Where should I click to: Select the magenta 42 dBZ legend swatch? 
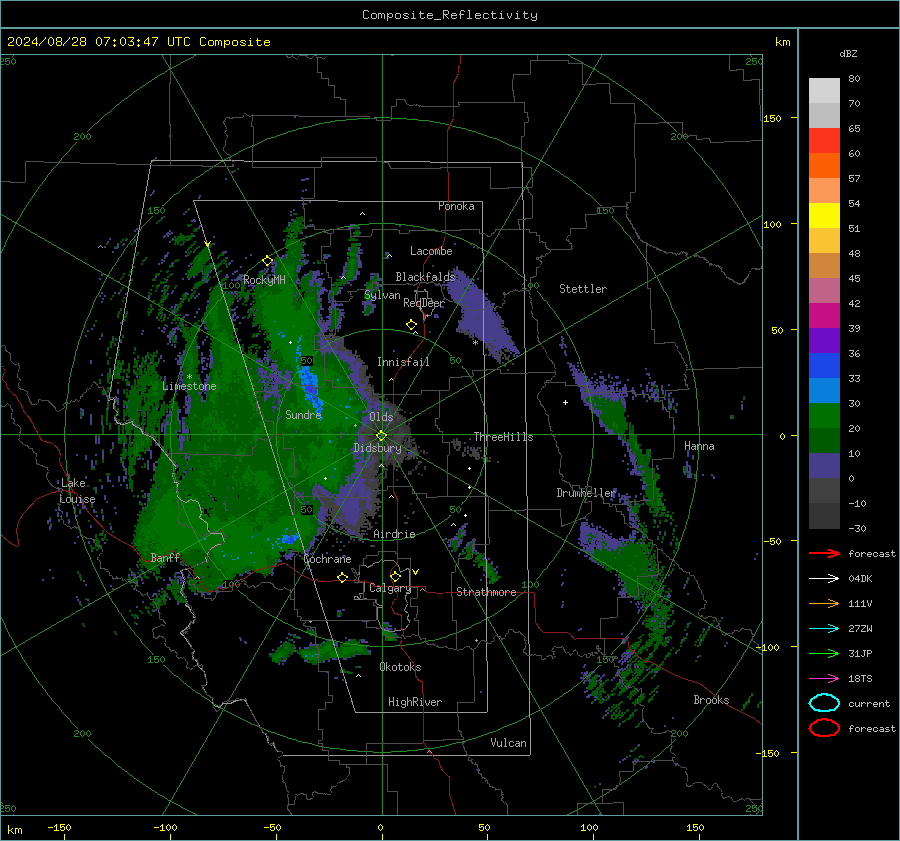824,316
